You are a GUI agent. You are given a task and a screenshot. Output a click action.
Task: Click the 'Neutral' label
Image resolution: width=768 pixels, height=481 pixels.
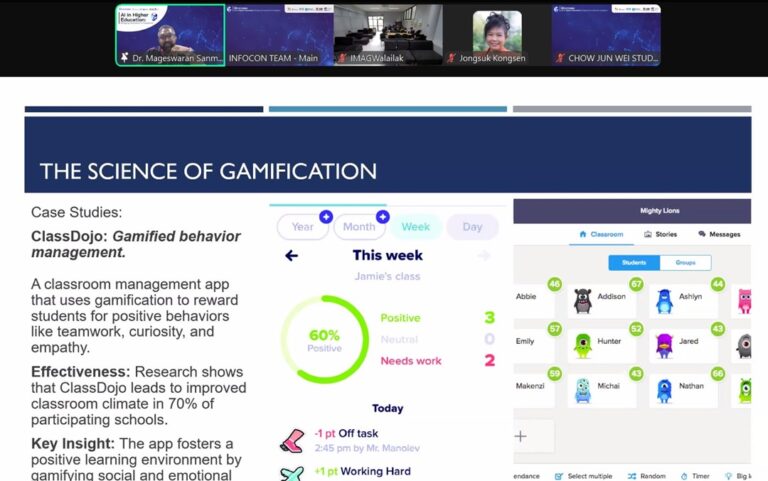(x=399, y=339)
